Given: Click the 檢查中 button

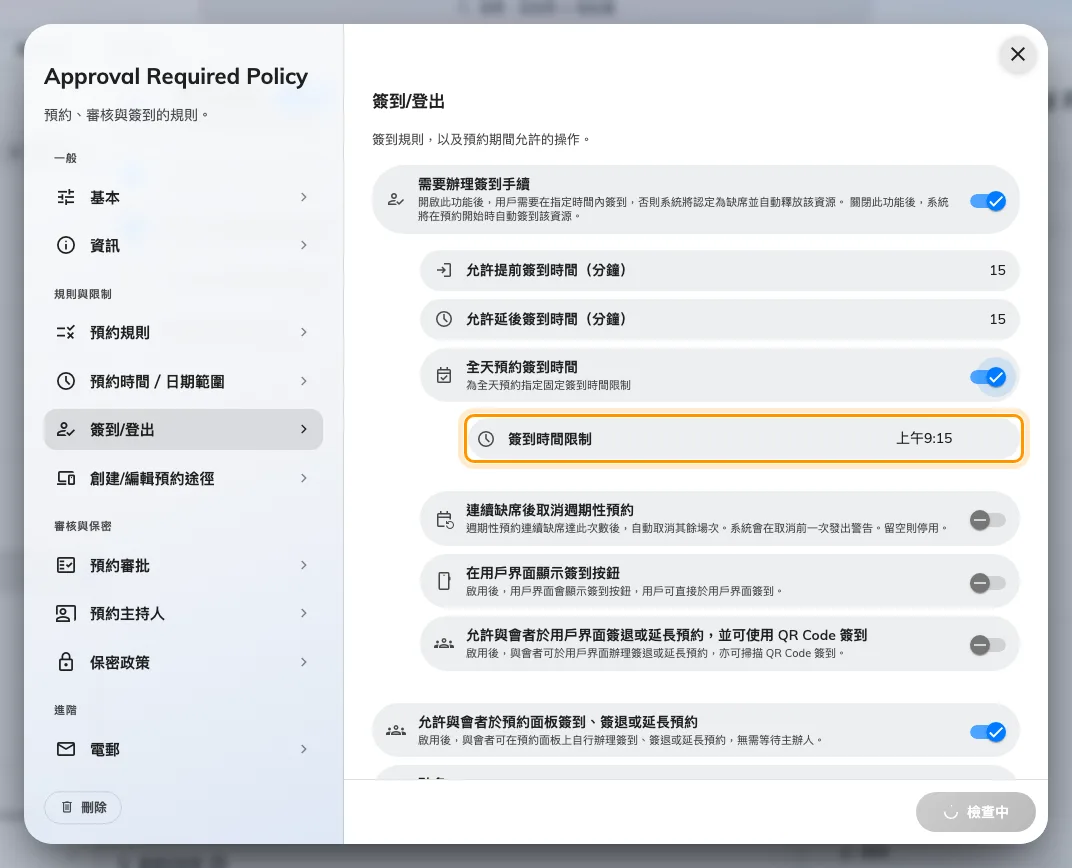Looking at the screenshot, I should (976, 812).
